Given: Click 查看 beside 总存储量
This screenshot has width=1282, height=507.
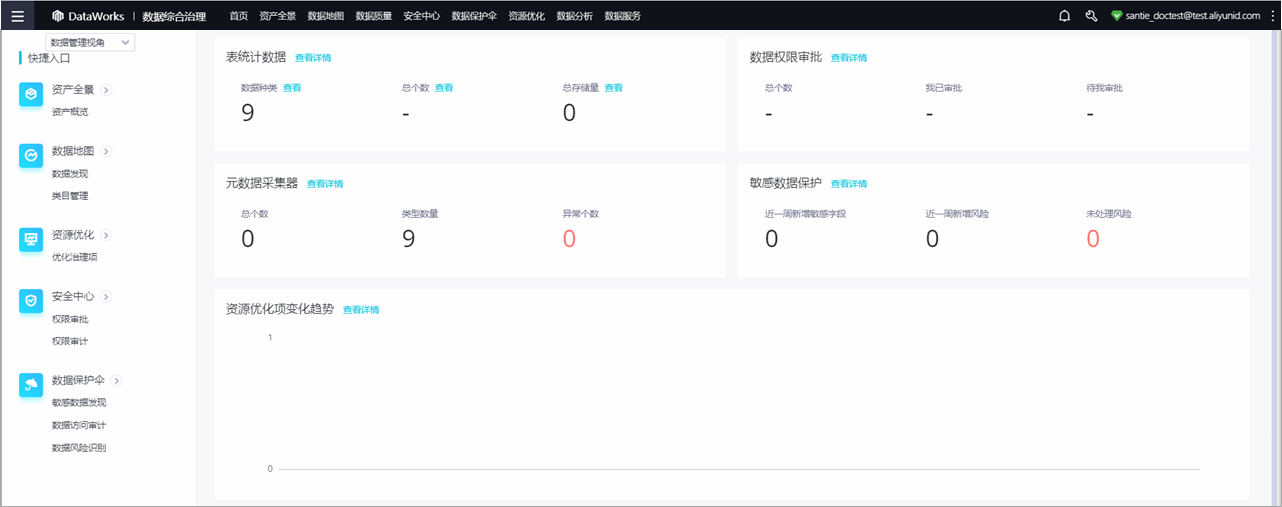Looking at the screenshot, I should pyautogui.click(x=614, y=88).
